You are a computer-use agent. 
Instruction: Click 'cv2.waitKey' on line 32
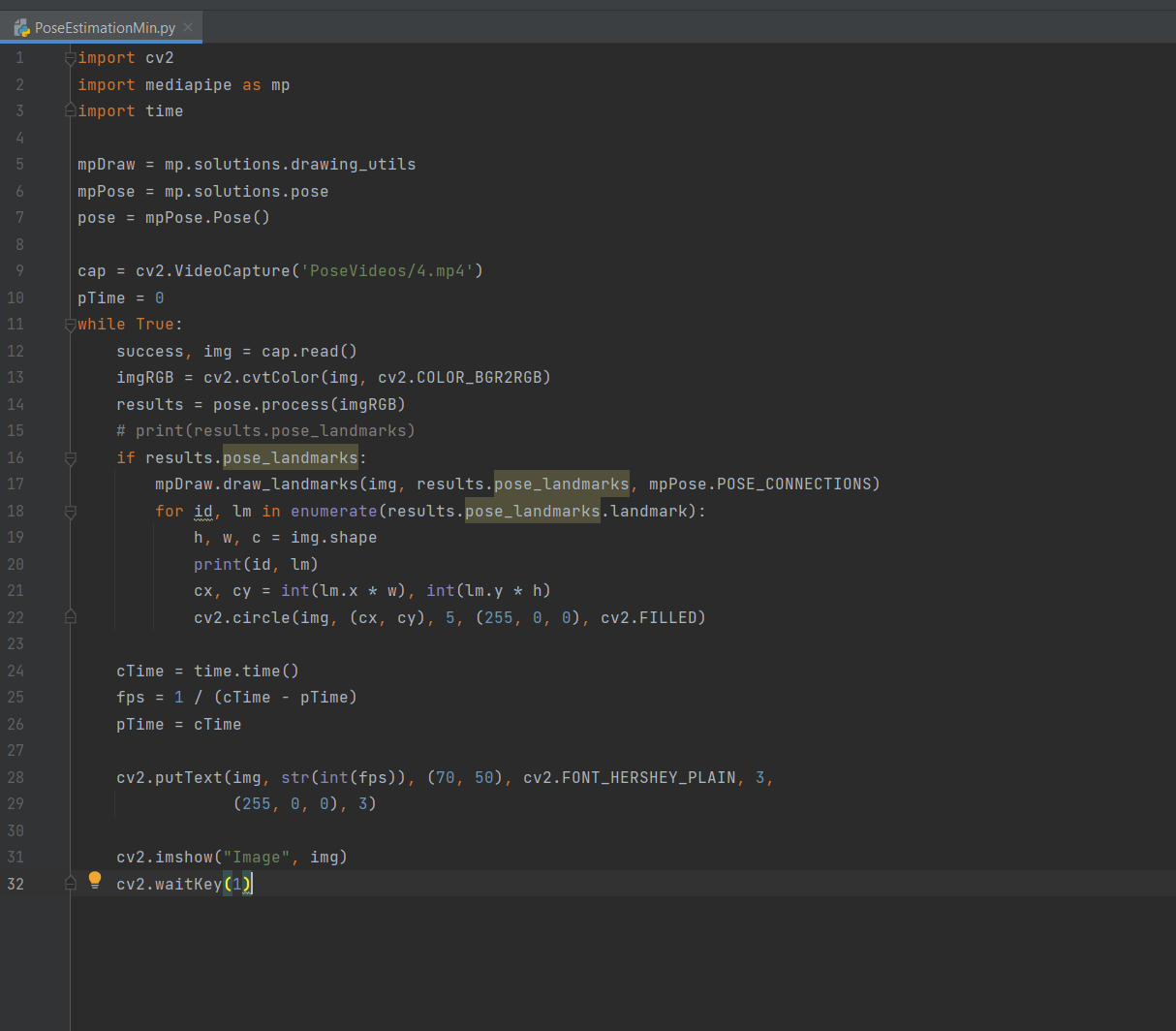170,884
